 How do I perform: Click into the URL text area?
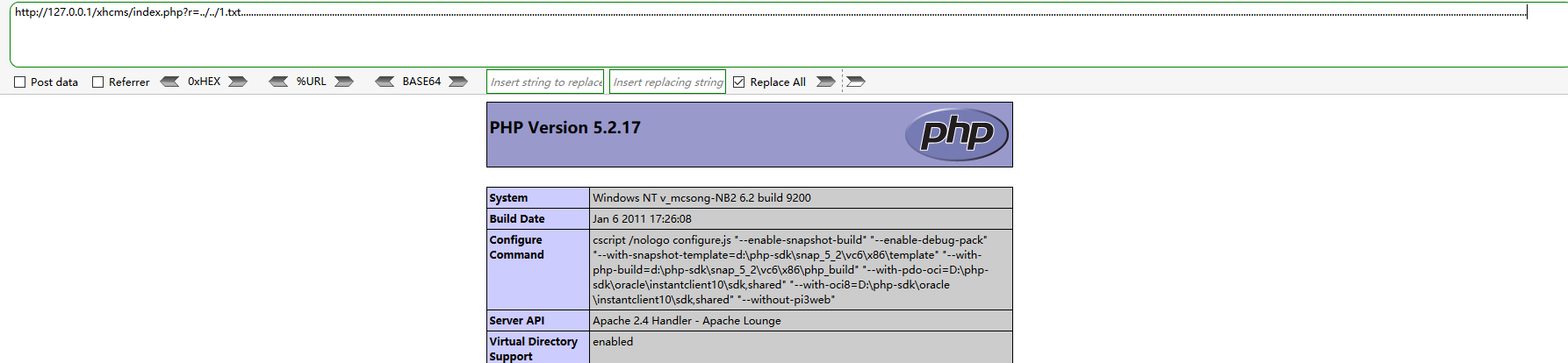click(788, 35)
